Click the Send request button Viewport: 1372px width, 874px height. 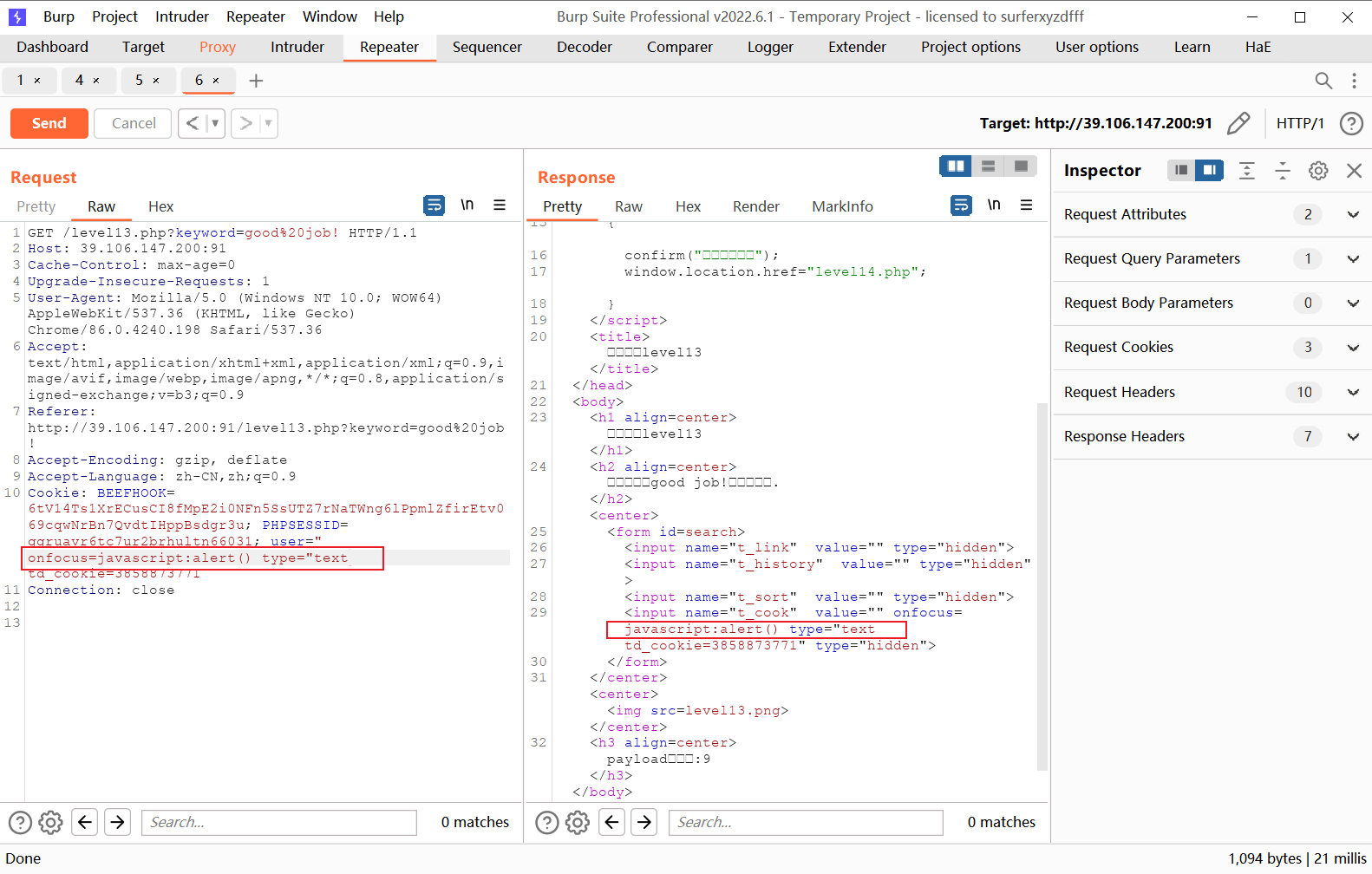pos(49,123)
